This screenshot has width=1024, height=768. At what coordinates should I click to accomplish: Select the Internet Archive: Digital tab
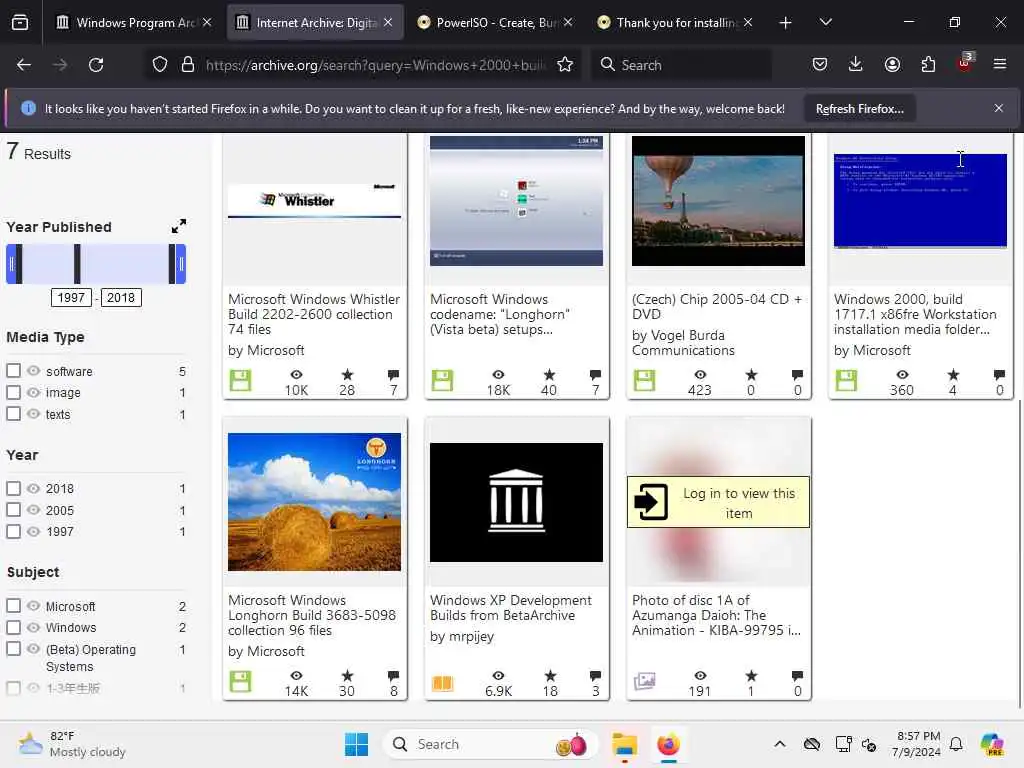[x=315, y=23]
